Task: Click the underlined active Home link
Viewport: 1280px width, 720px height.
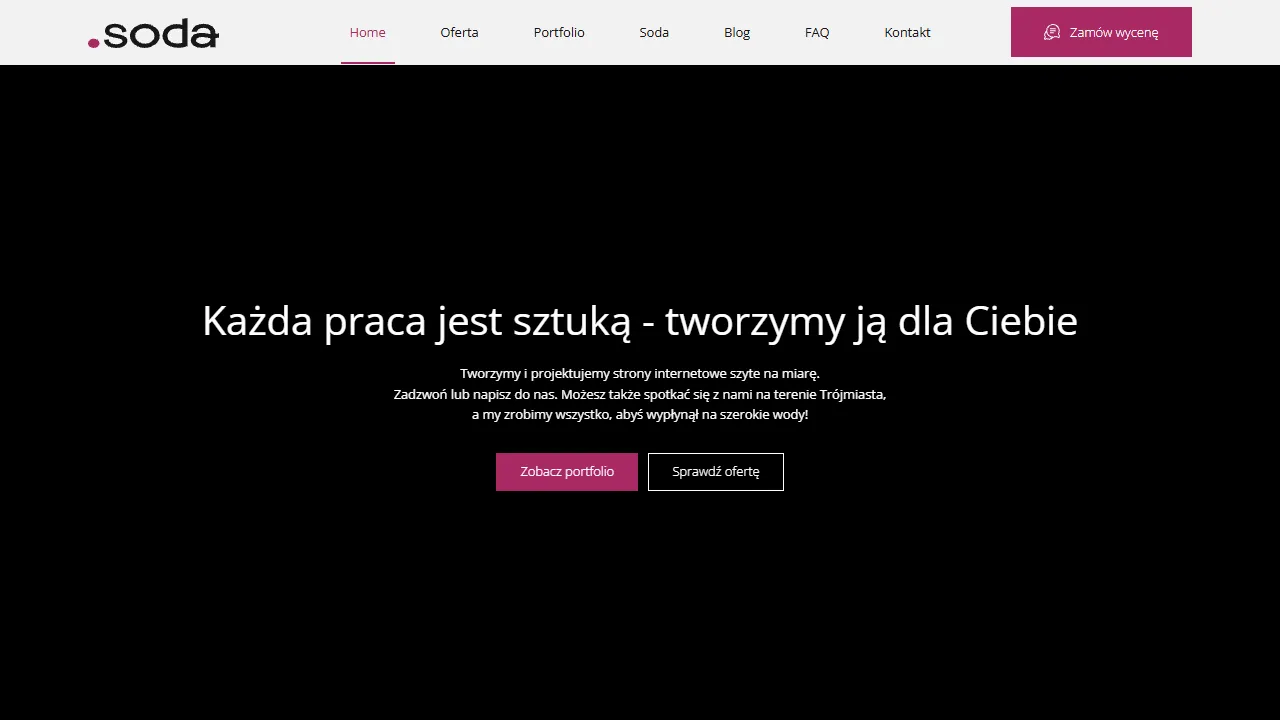Action: pyautogui.click(x=367, y=32)
